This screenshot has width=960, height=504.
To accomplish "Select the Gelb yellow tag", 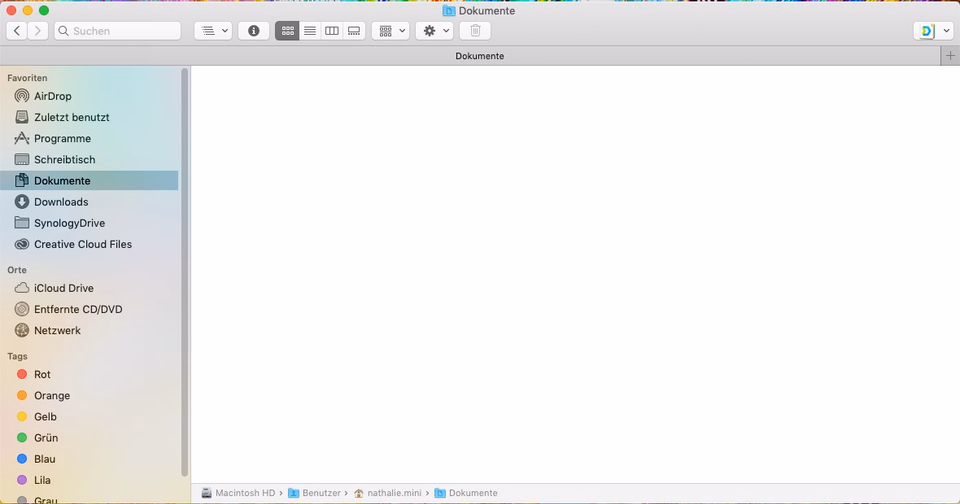I will coord(89,416).
